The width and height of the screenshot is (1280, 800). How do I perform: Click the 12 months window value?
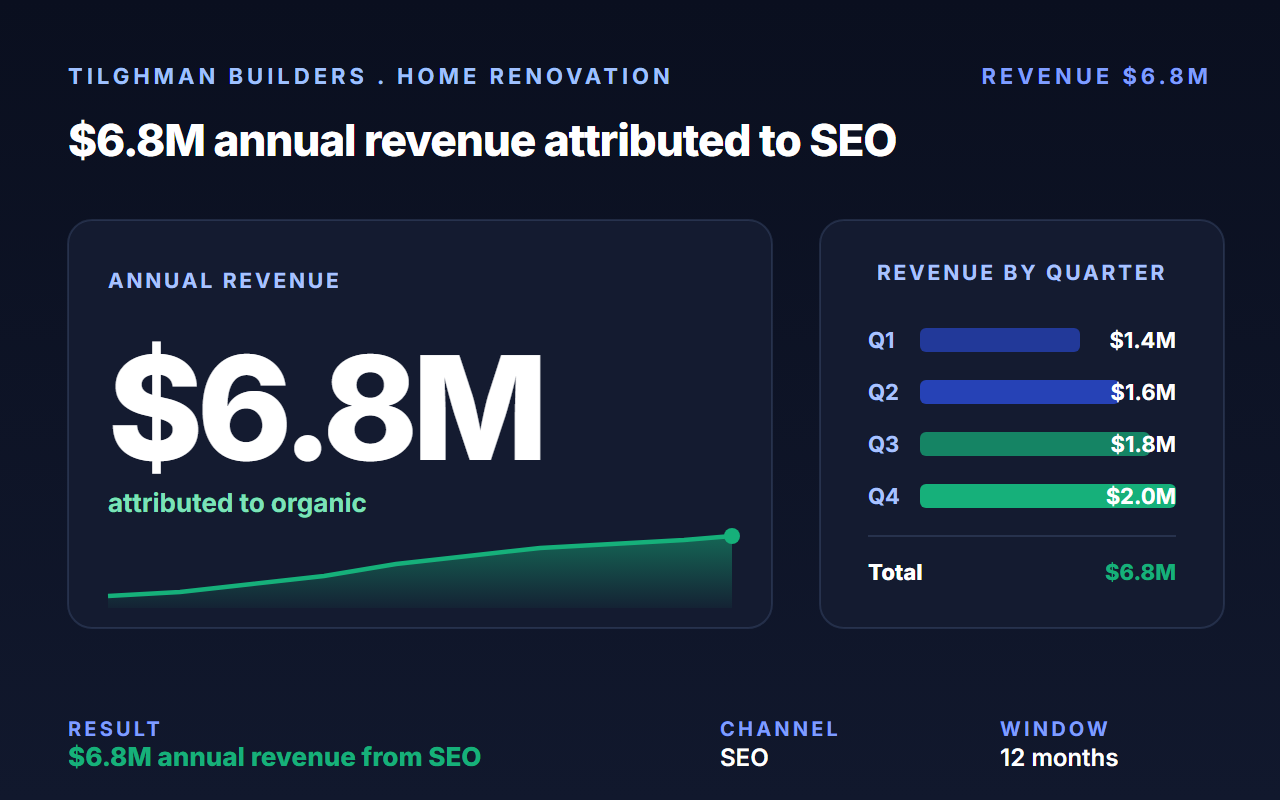click(x=1059, y=758)
